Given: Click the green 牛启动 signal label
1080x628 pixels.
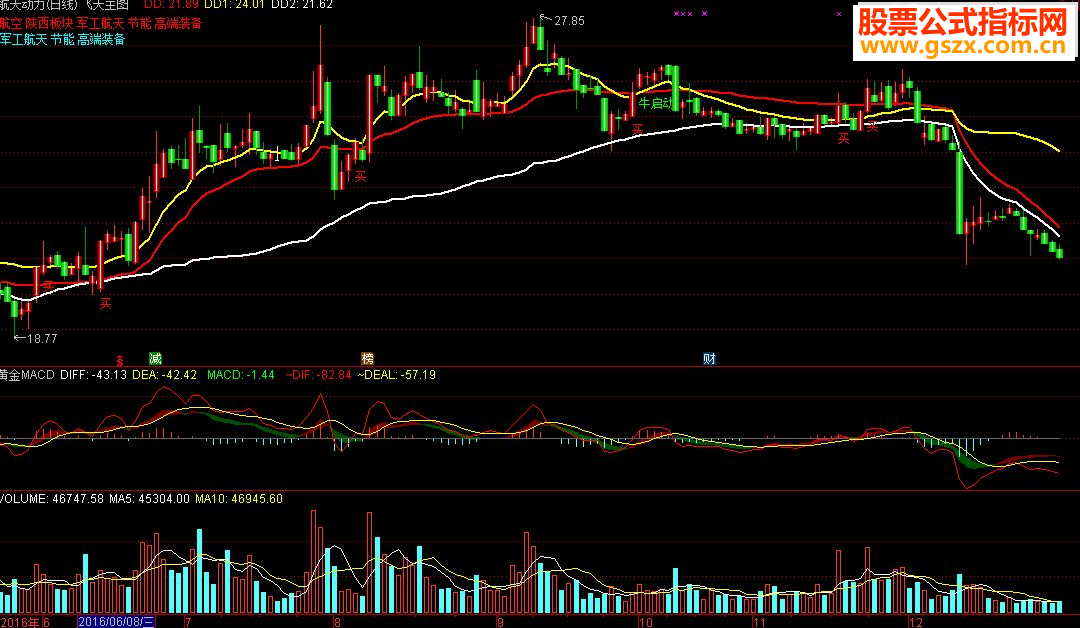Looking at the screenshot, I should tap(656, 103).
